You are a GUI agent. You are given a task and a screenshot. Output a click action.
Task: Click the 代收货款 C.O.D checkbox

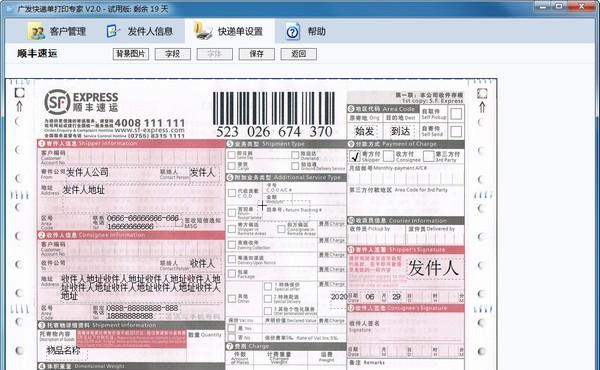click(232, 193)
